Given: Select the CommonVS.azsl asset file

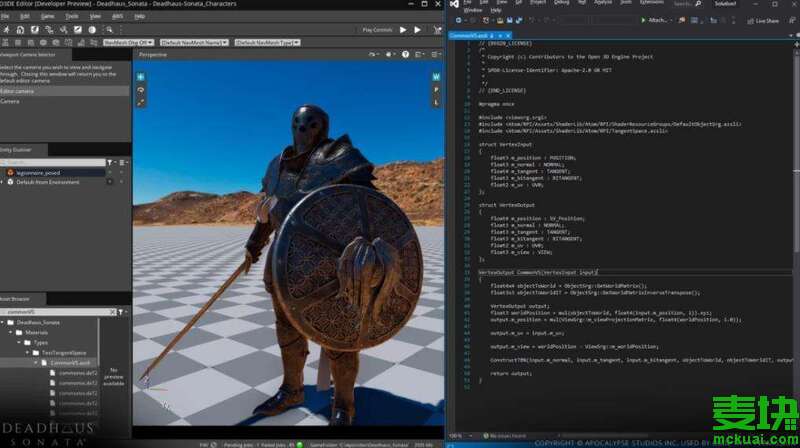Looking at the screenshot, I should pos(69,363).
